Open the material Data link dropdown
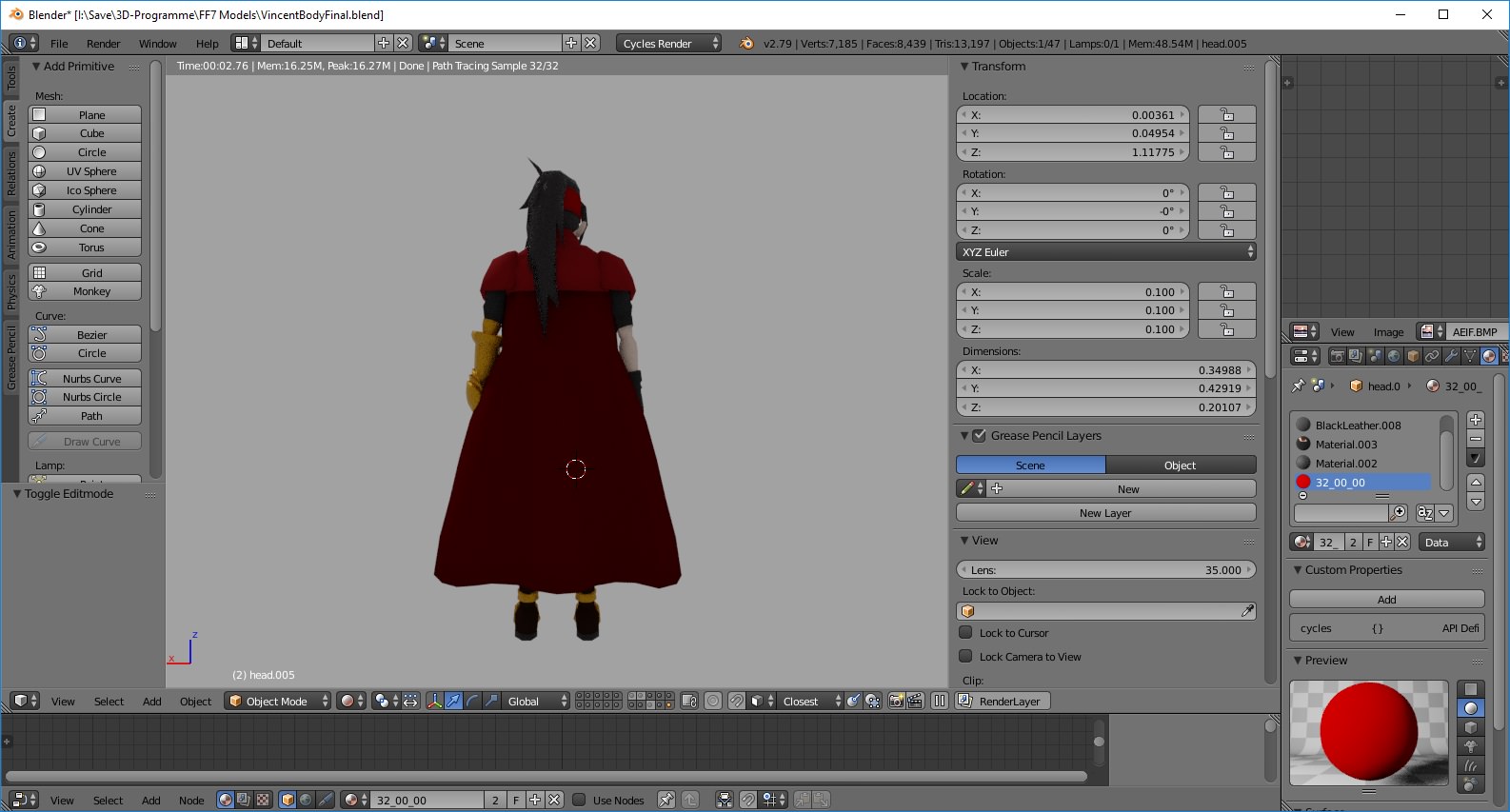 coord(1451,543)
